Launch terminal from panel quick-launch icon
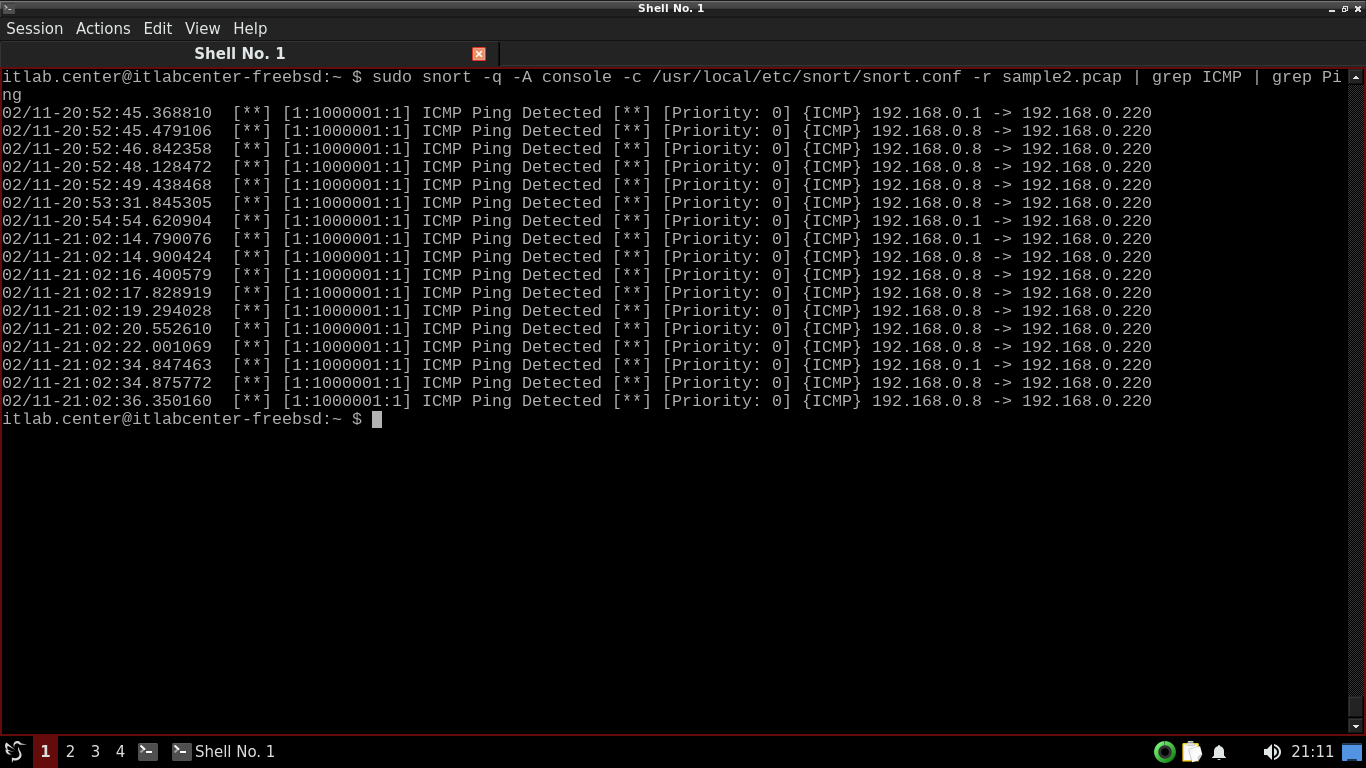This screenshot has width=1366, height=768. (x=148, y=751)
